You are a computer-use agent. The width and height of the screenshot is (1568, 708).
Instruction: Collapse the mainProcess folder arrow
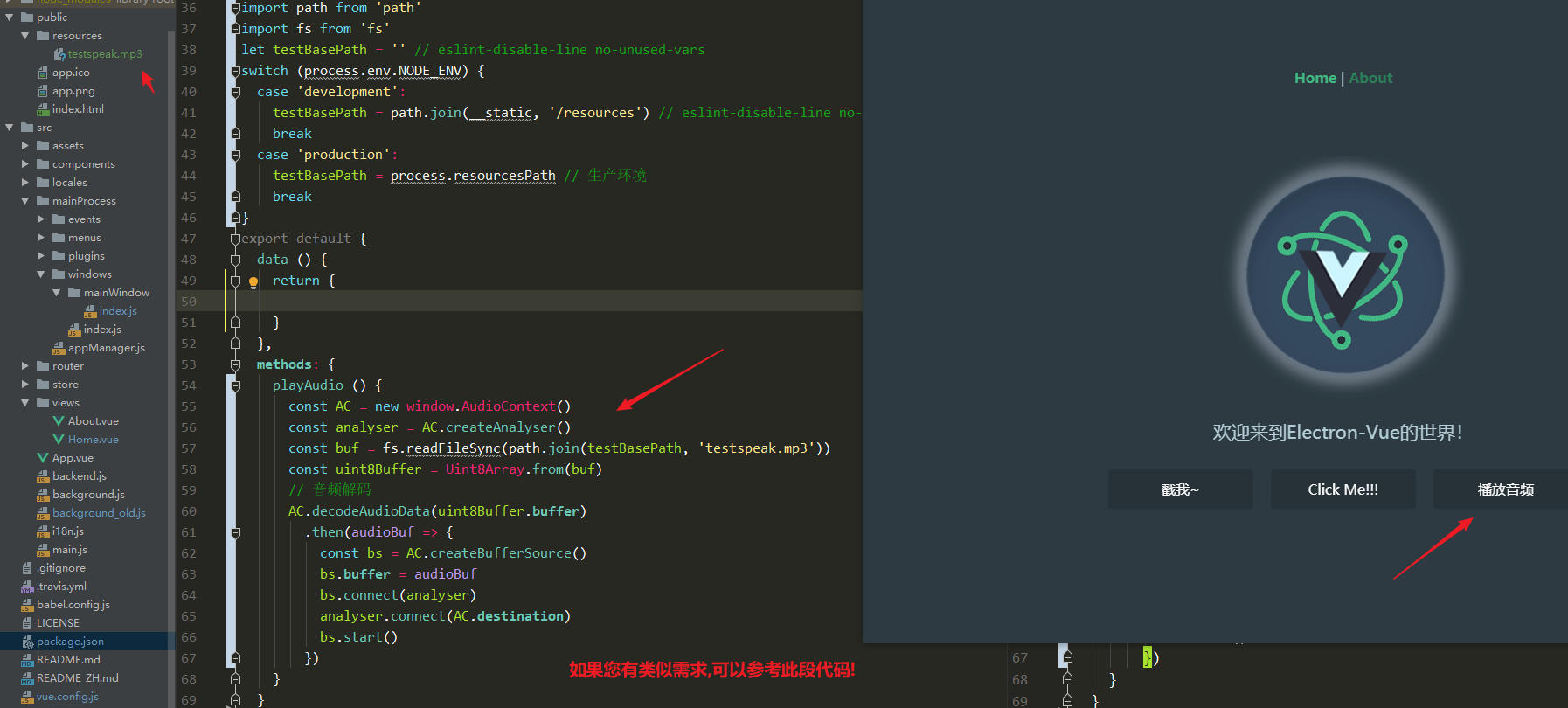tap(25, 200)
